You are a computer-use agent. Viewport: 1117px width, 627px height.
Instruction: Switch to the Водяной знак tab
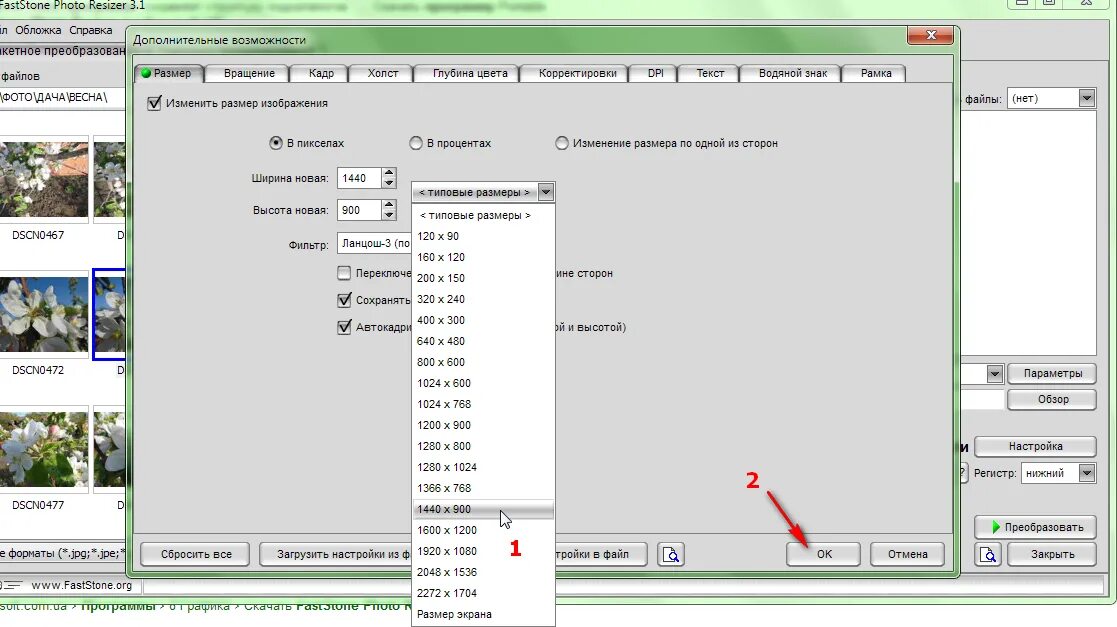[x=793, y=73]
